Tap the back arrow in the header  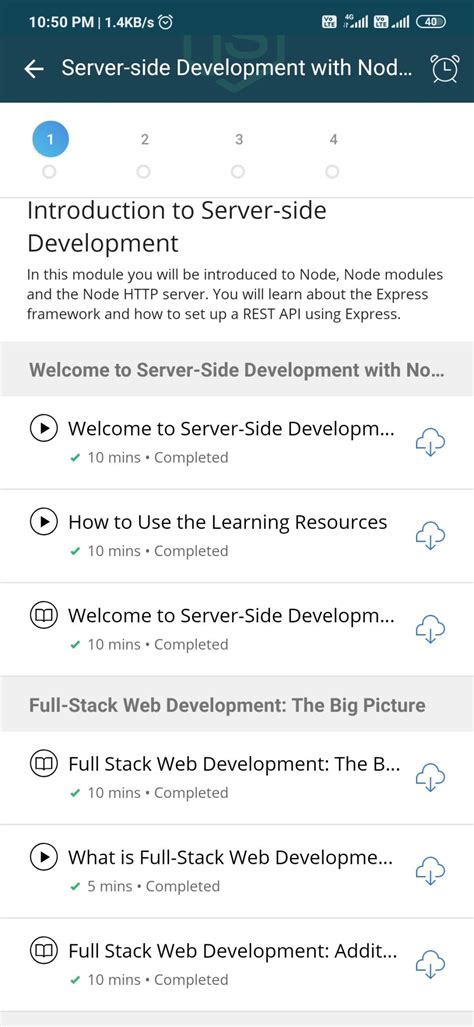click(x=34, y=69)
